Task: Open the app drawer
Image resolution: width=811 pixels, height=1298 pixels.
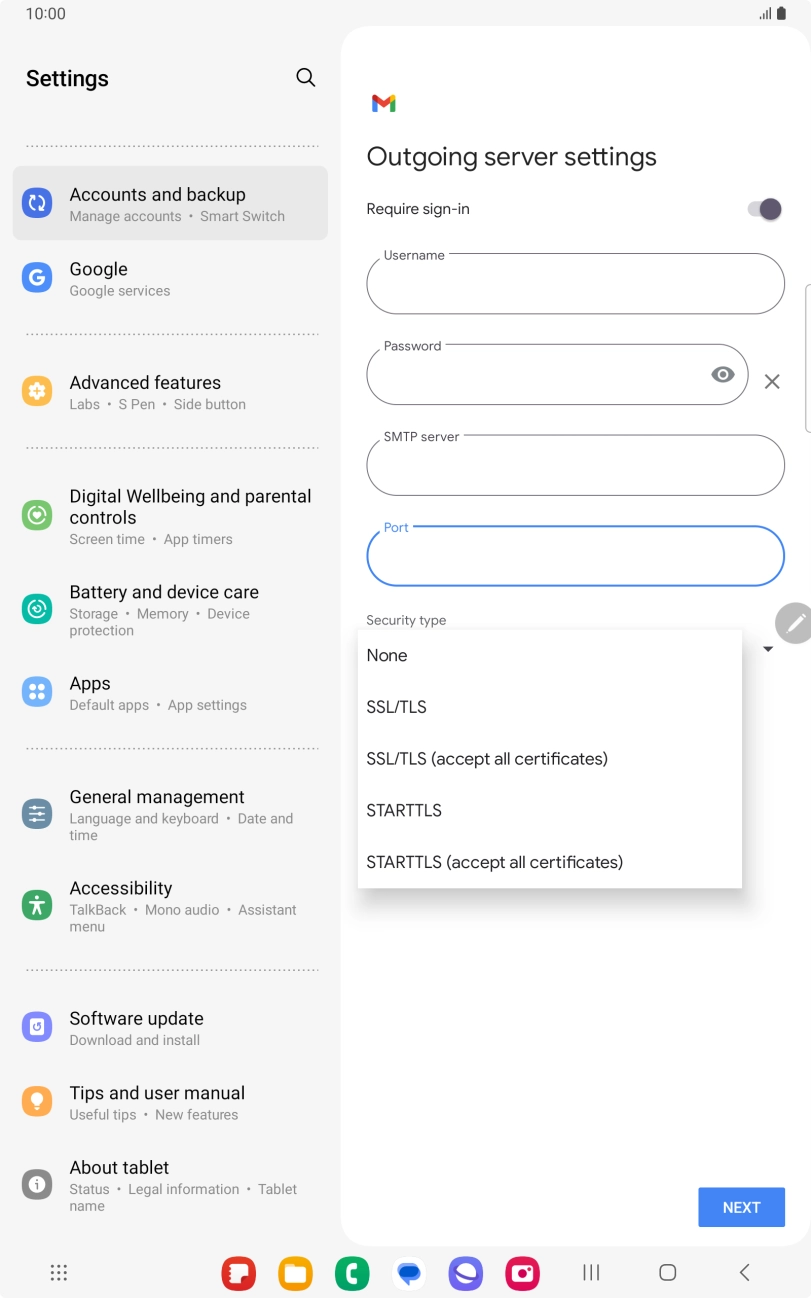Action: [x=58, y=1272]
